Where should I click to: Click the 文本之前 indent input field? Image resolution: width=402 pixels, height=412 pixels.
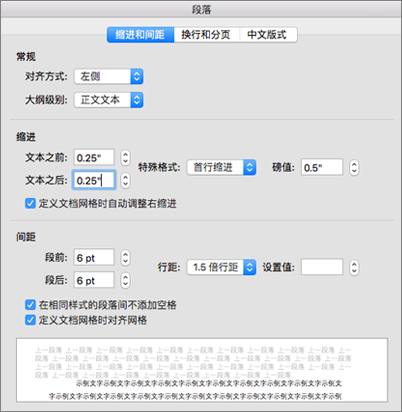(94, 157)
